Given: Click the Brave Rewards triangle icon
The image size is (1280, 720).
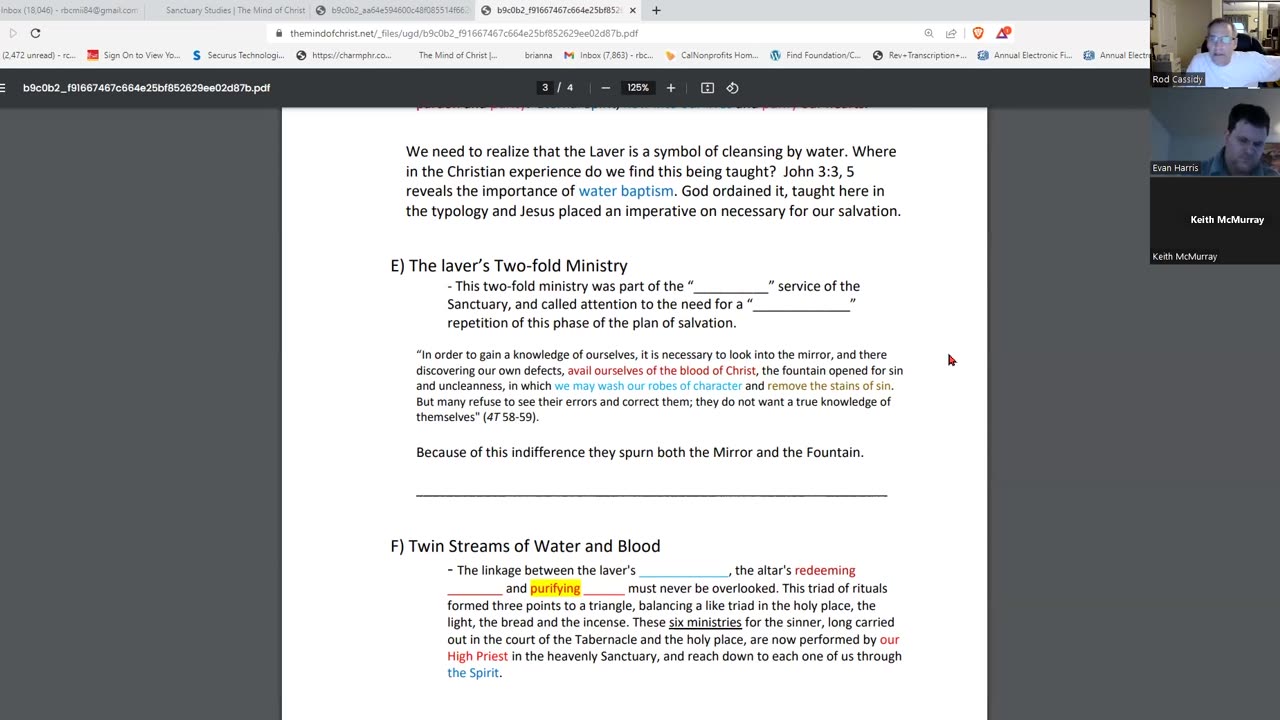Looking at the screenshot, I should (x=1002, y=33).
